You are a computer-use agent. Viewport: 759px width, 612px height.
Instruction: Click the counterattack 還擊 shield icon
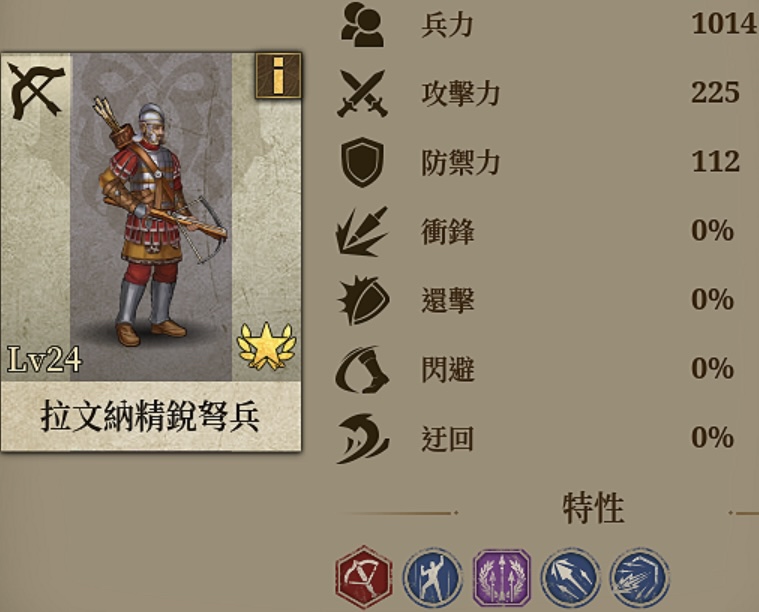(x=364, y=300)
